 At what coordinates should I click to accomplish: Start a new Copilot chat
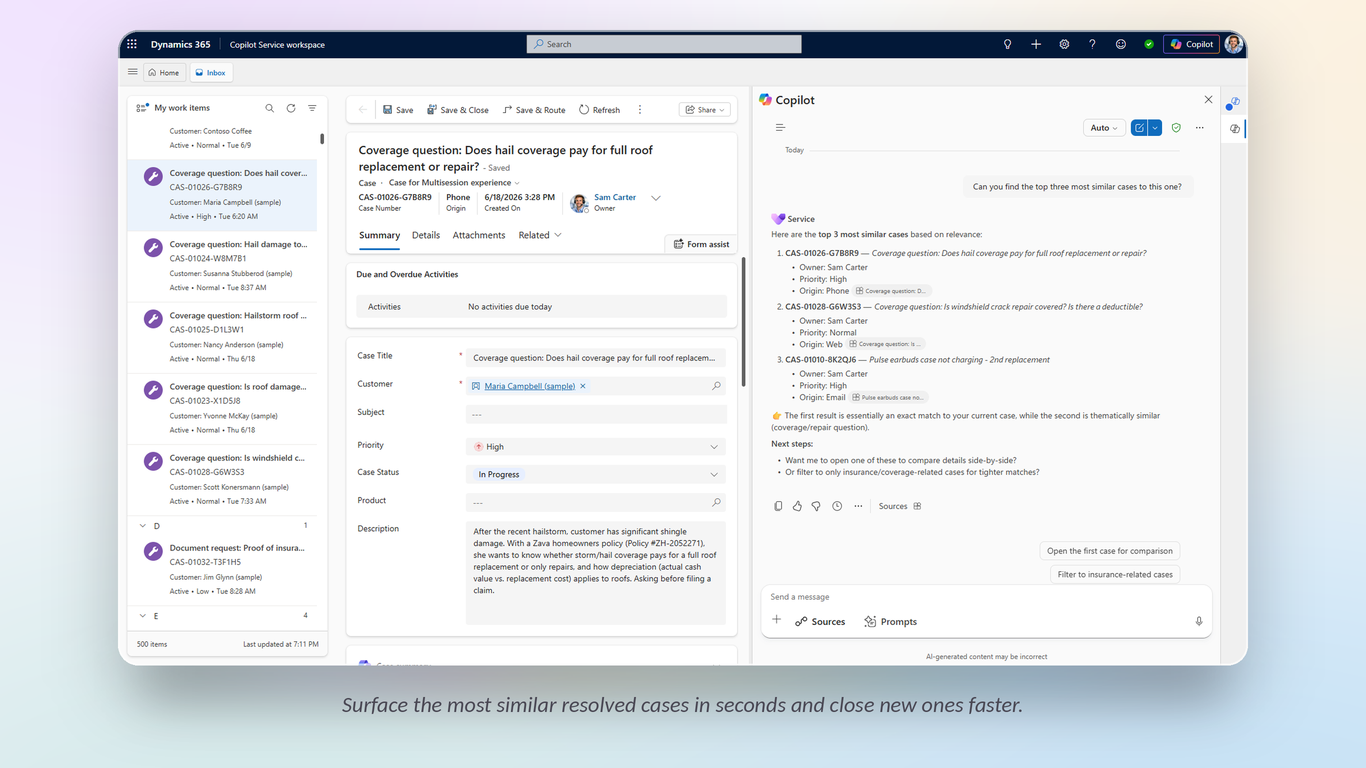(1139, 128)
